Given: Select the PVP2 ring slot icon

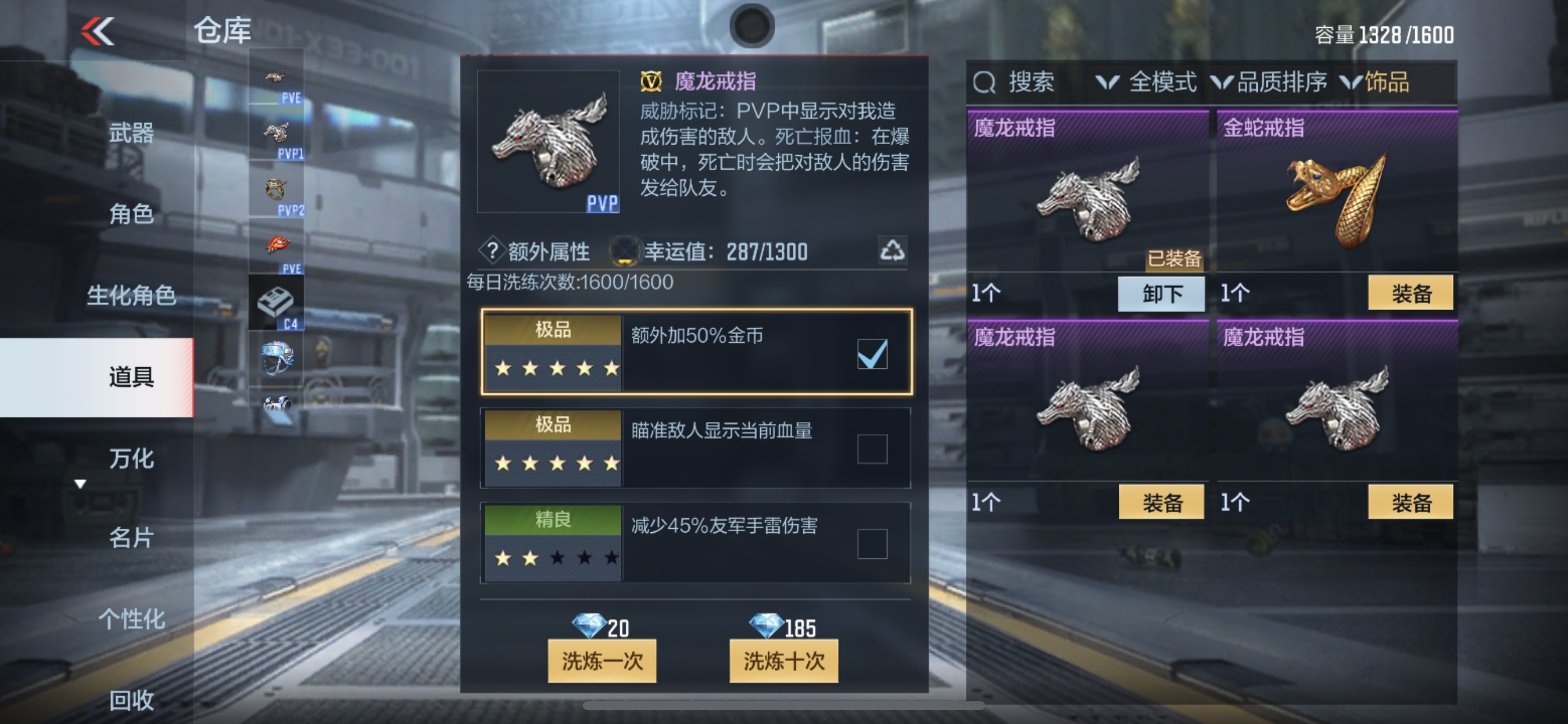Looking at the screenshot, I should (276, 190).
